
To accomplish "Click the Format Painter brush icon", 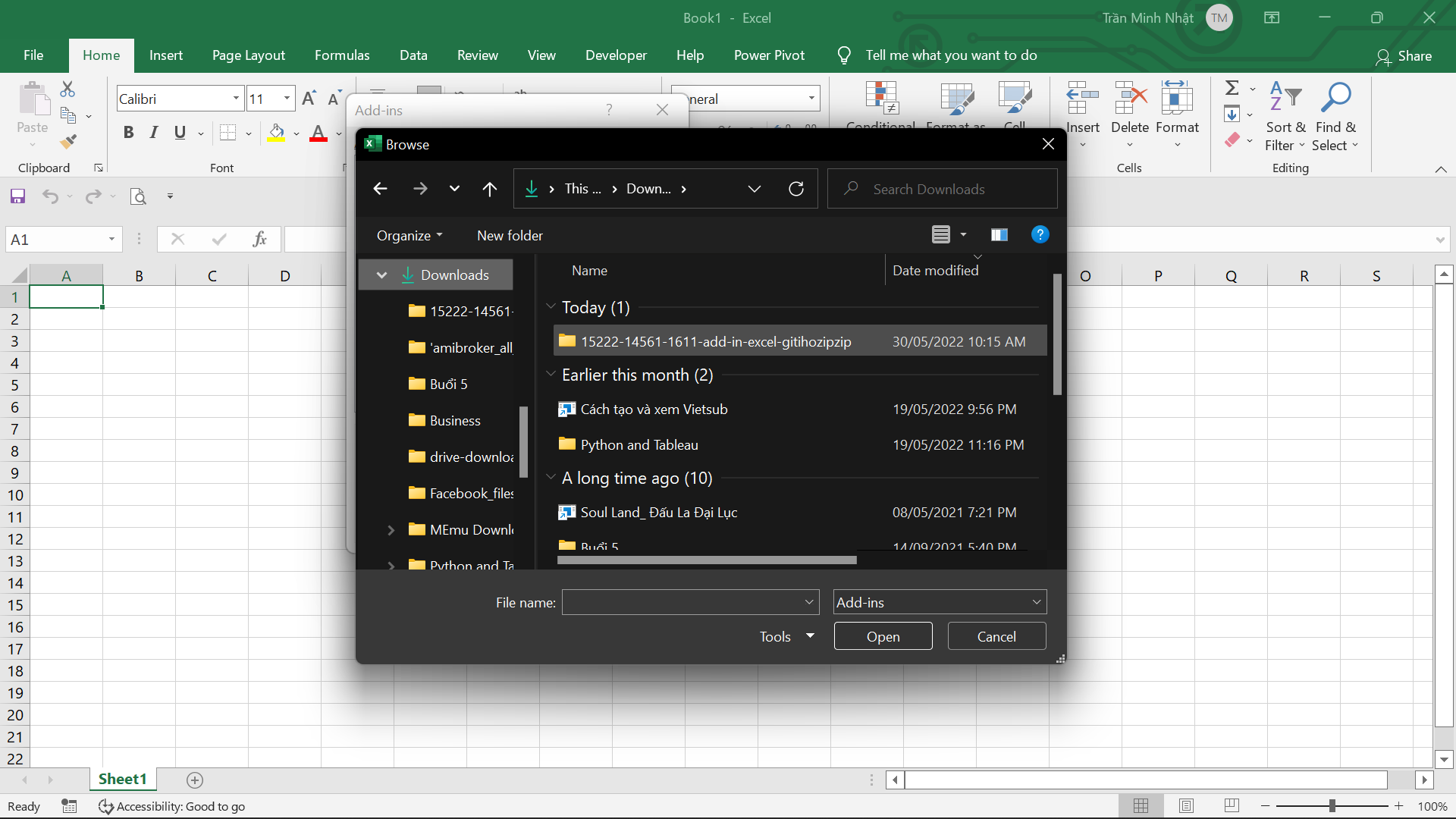I will click(68, 141).
